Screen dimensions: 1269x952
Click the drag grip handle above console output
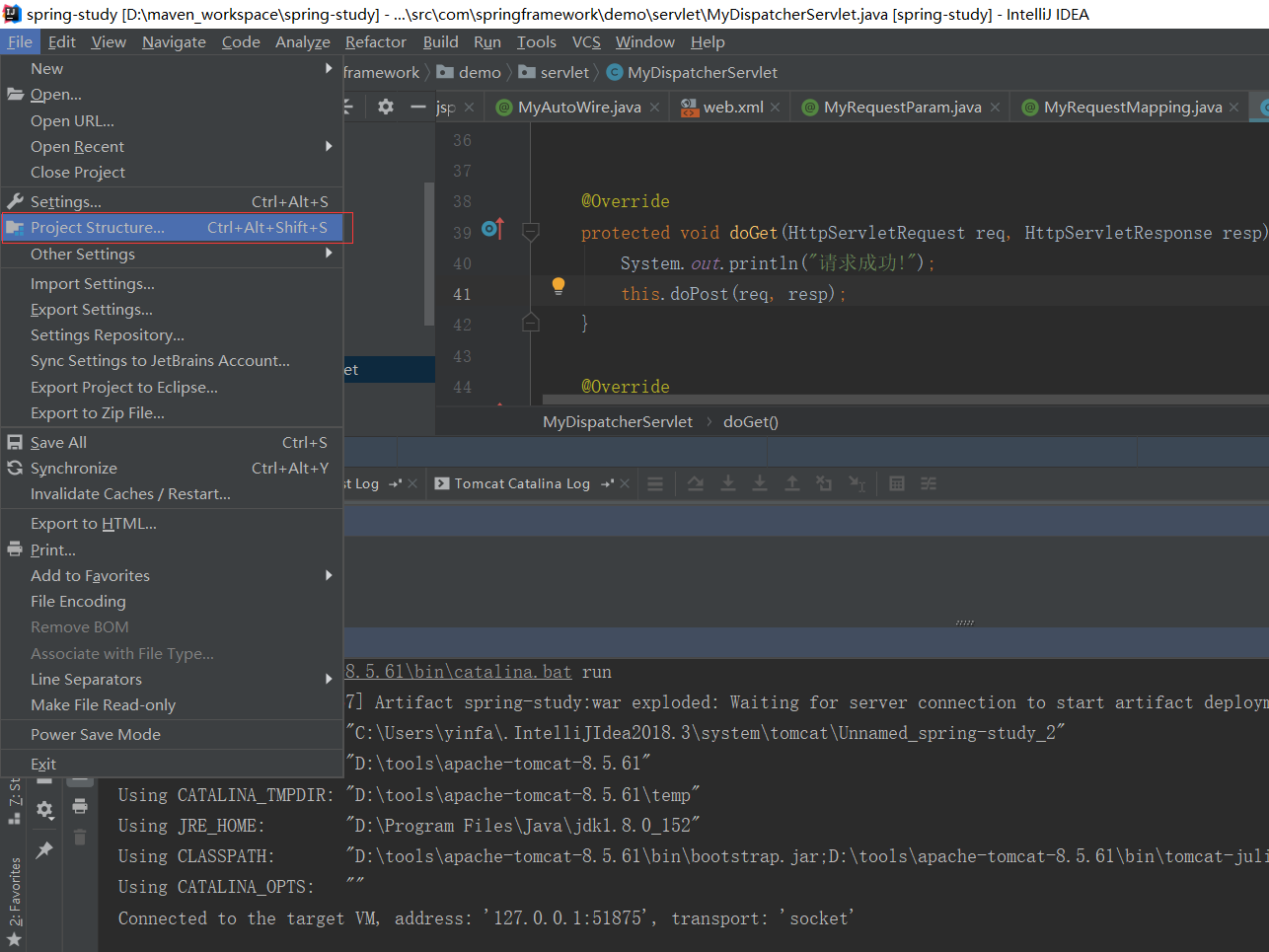pos(965,622)
